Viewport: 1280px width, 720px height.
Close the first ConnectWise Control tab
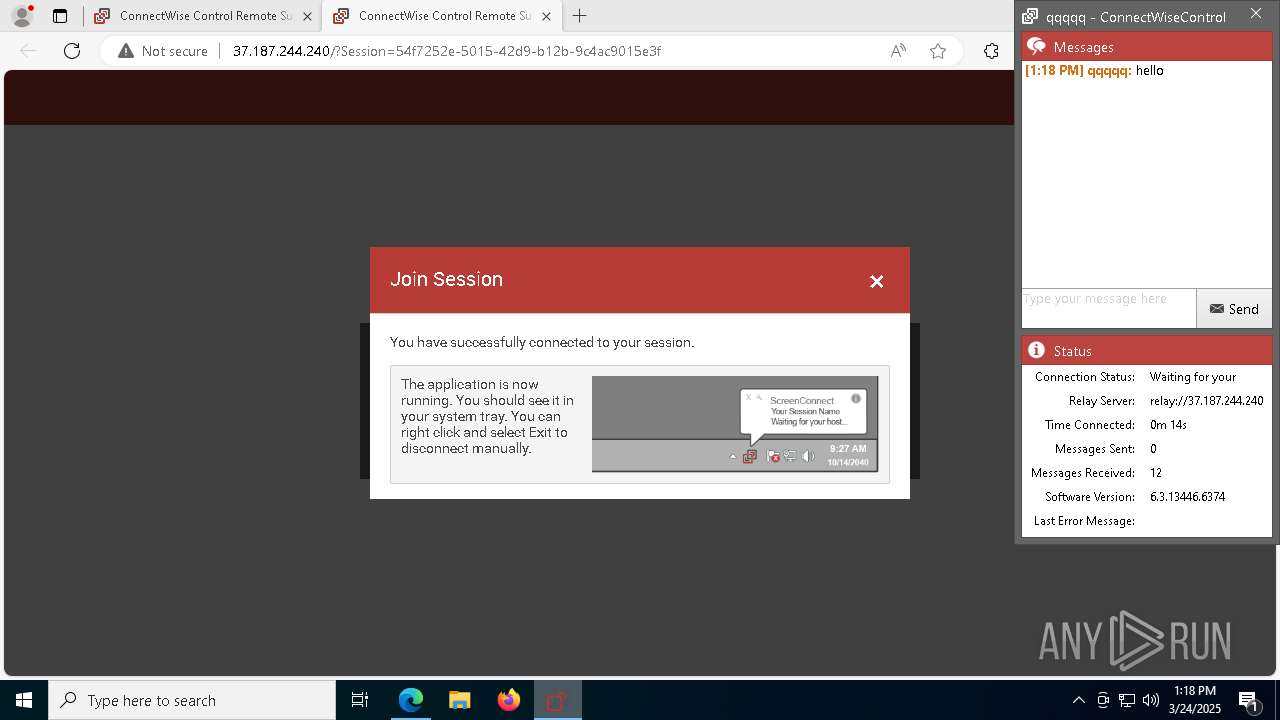pos(307,16)
